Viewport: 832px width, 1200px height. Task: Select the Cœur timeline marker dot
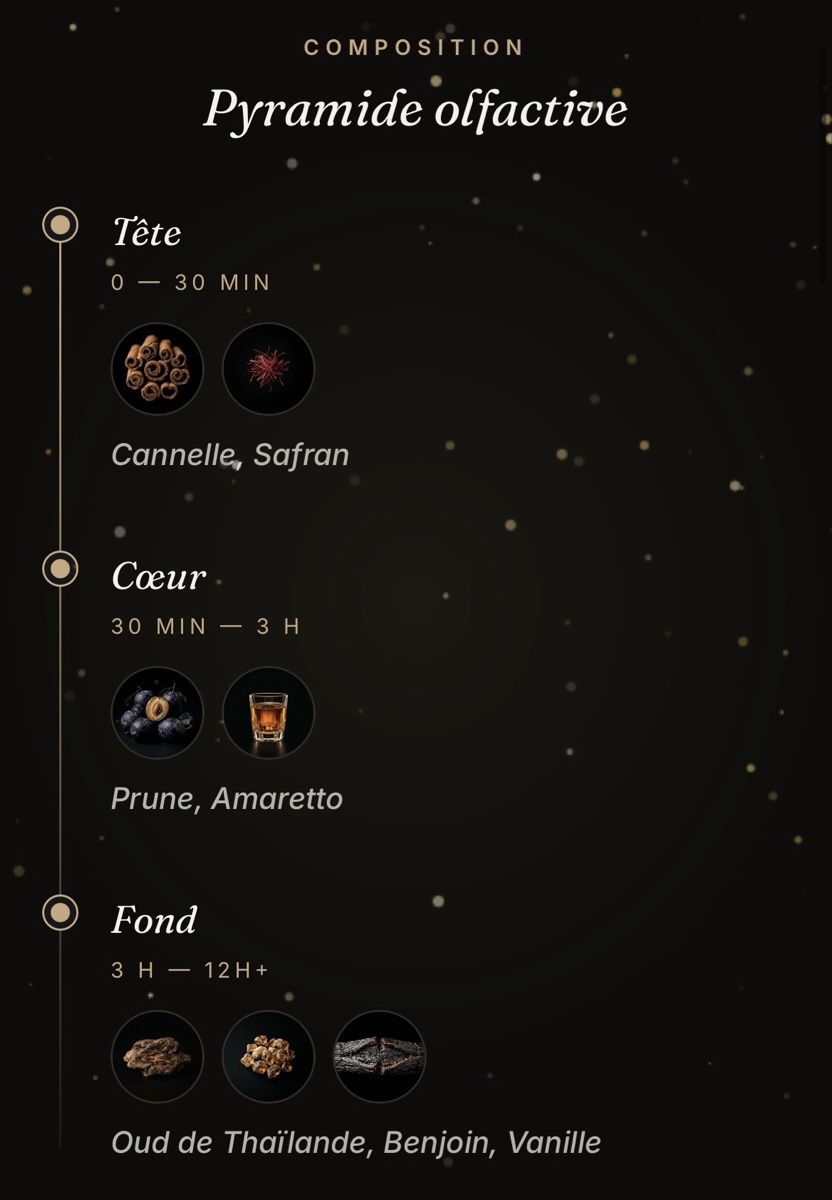pos(60,569)
